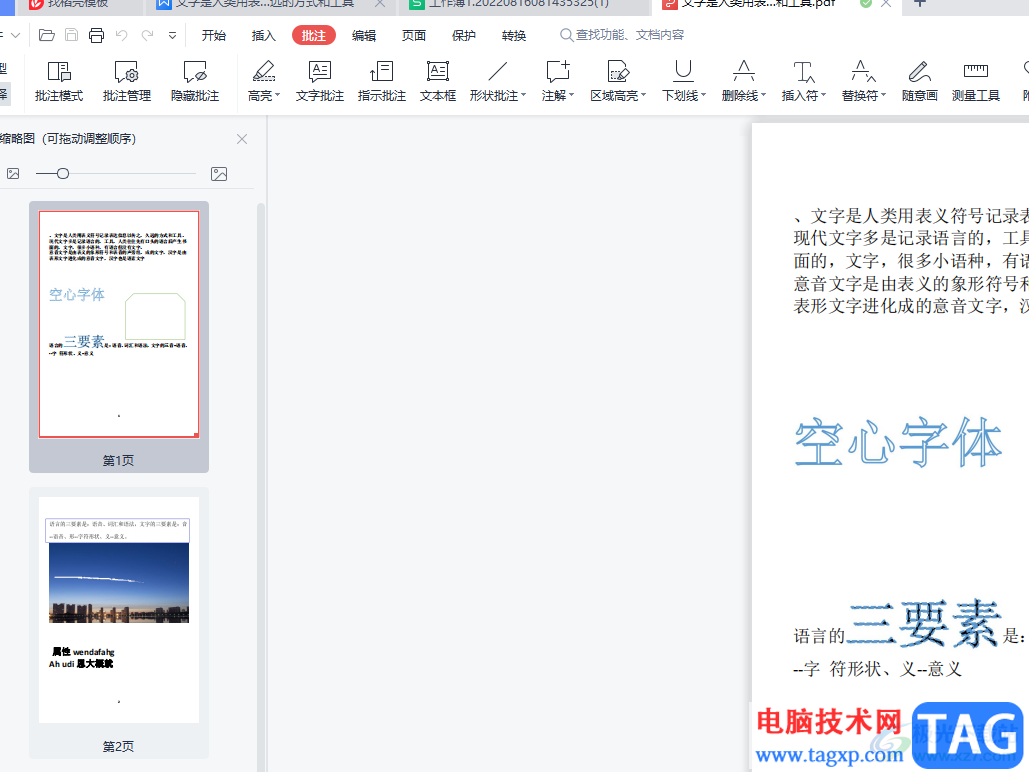Open the 转换 tab
The width and height of the screenshot is (1029, 772).
[x=514, y=35]
